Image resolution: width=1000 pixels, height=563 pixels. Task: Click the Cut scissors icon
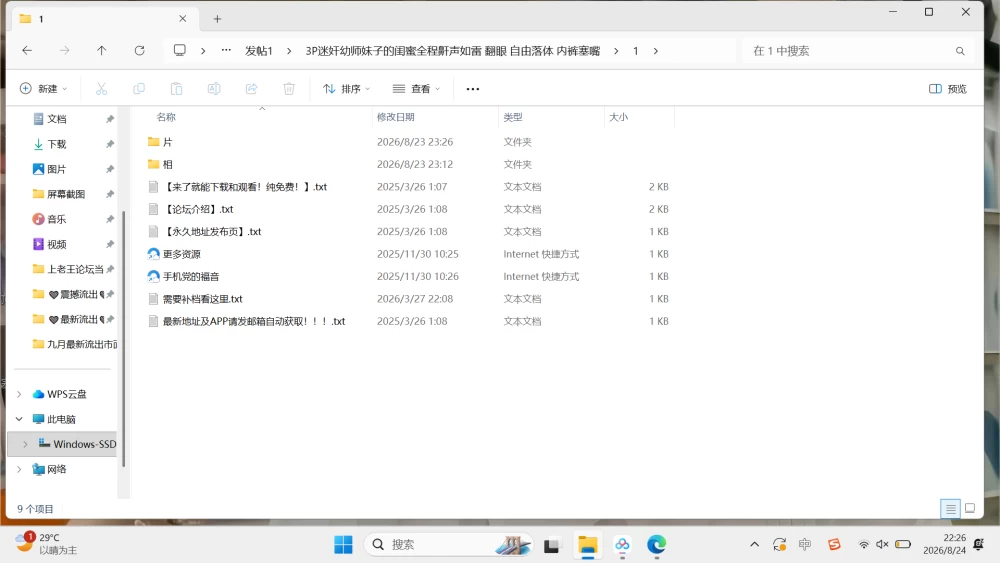point(101,89)
